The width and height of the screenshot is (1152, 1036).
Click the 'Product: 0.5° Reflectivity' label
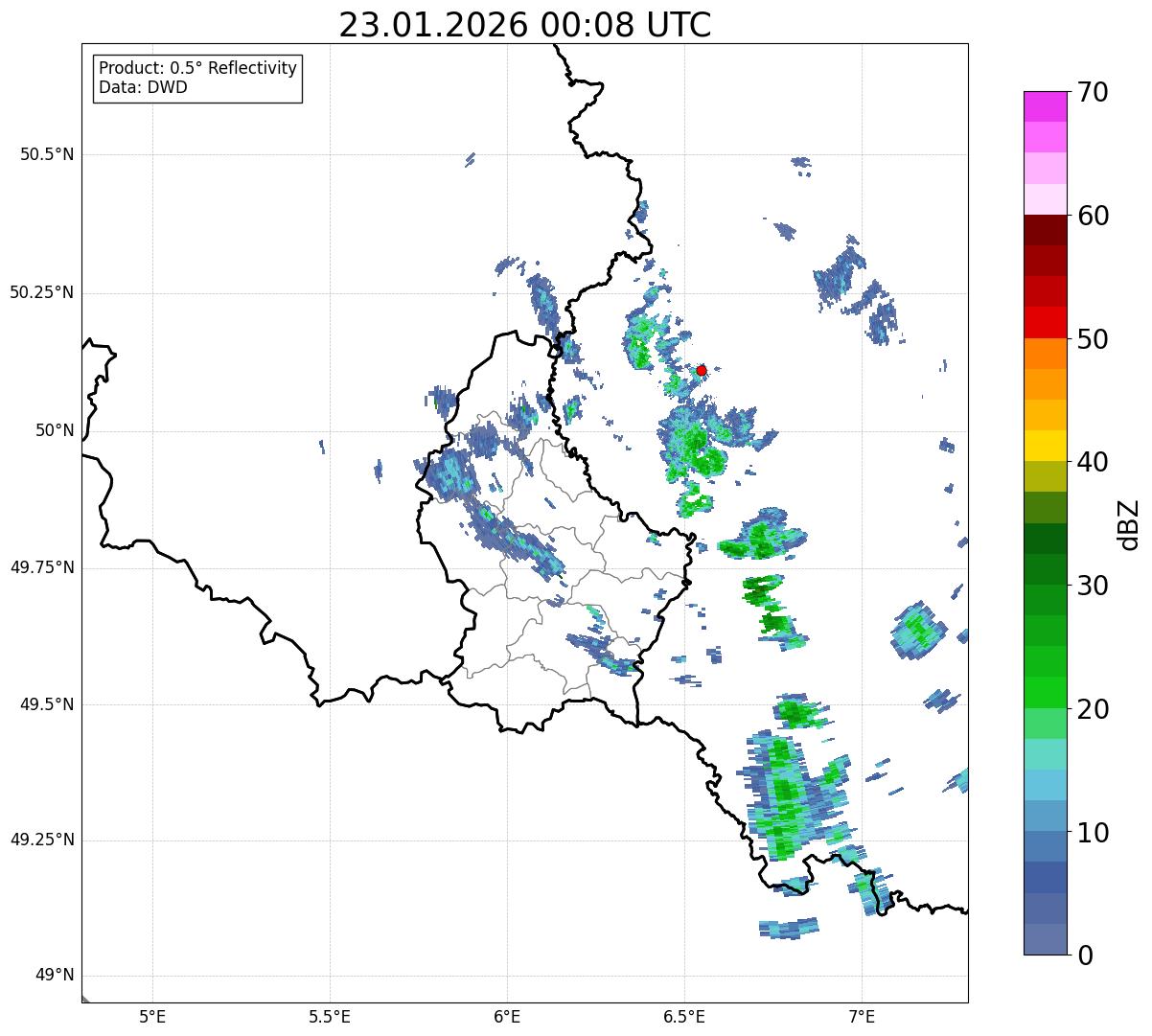click(x=198, y=68)
